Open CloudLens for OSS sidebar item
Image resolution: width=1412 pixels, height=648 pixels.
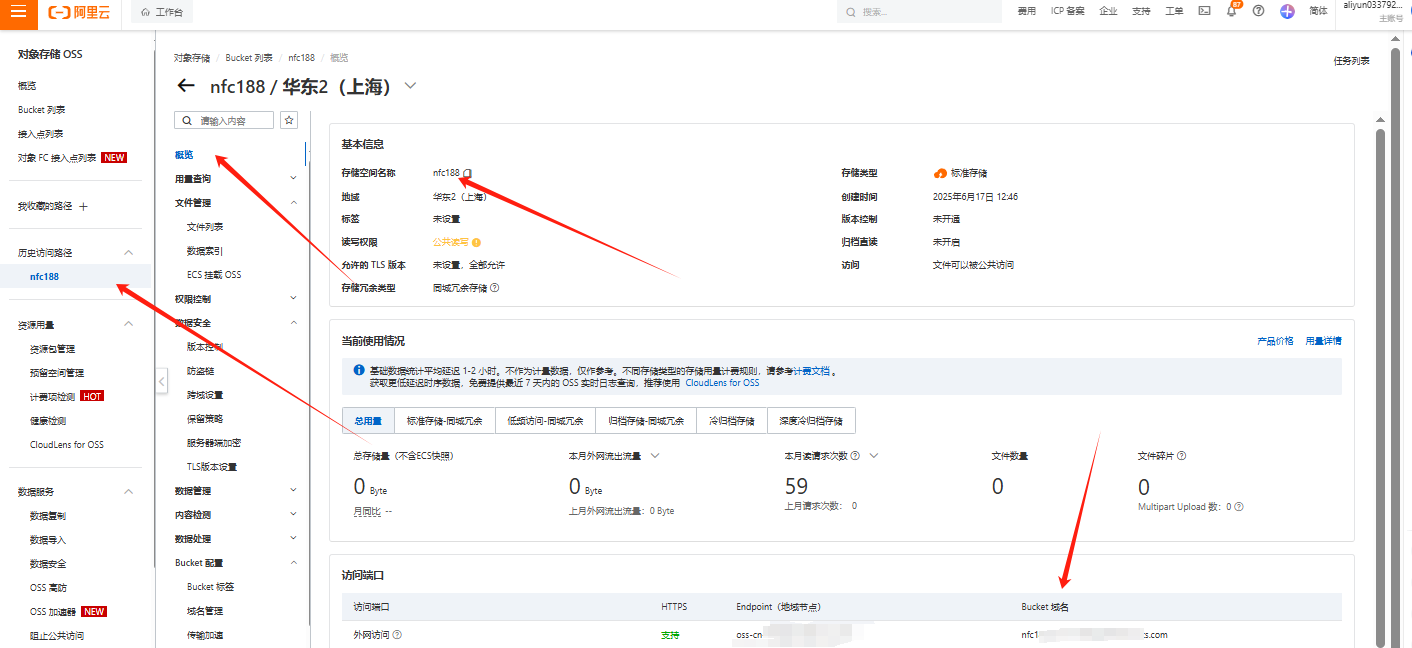pos(67,445)
